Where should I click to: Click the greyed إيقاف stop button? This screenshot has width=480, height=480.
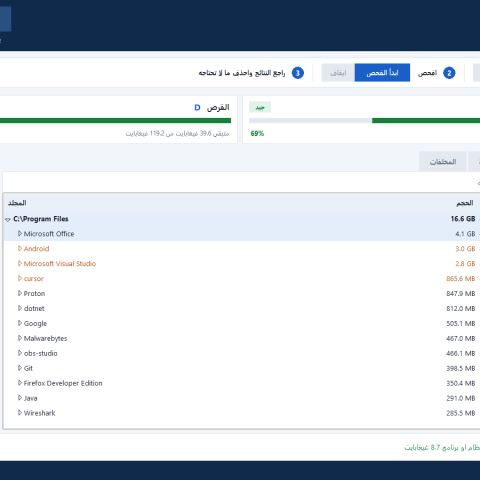(338, 73)
